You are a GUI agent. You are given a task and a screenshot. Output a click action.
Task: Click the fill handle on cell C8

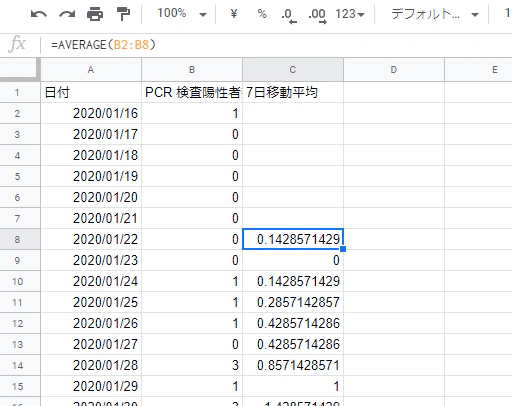pyautogui.click(x=343, y=249)
